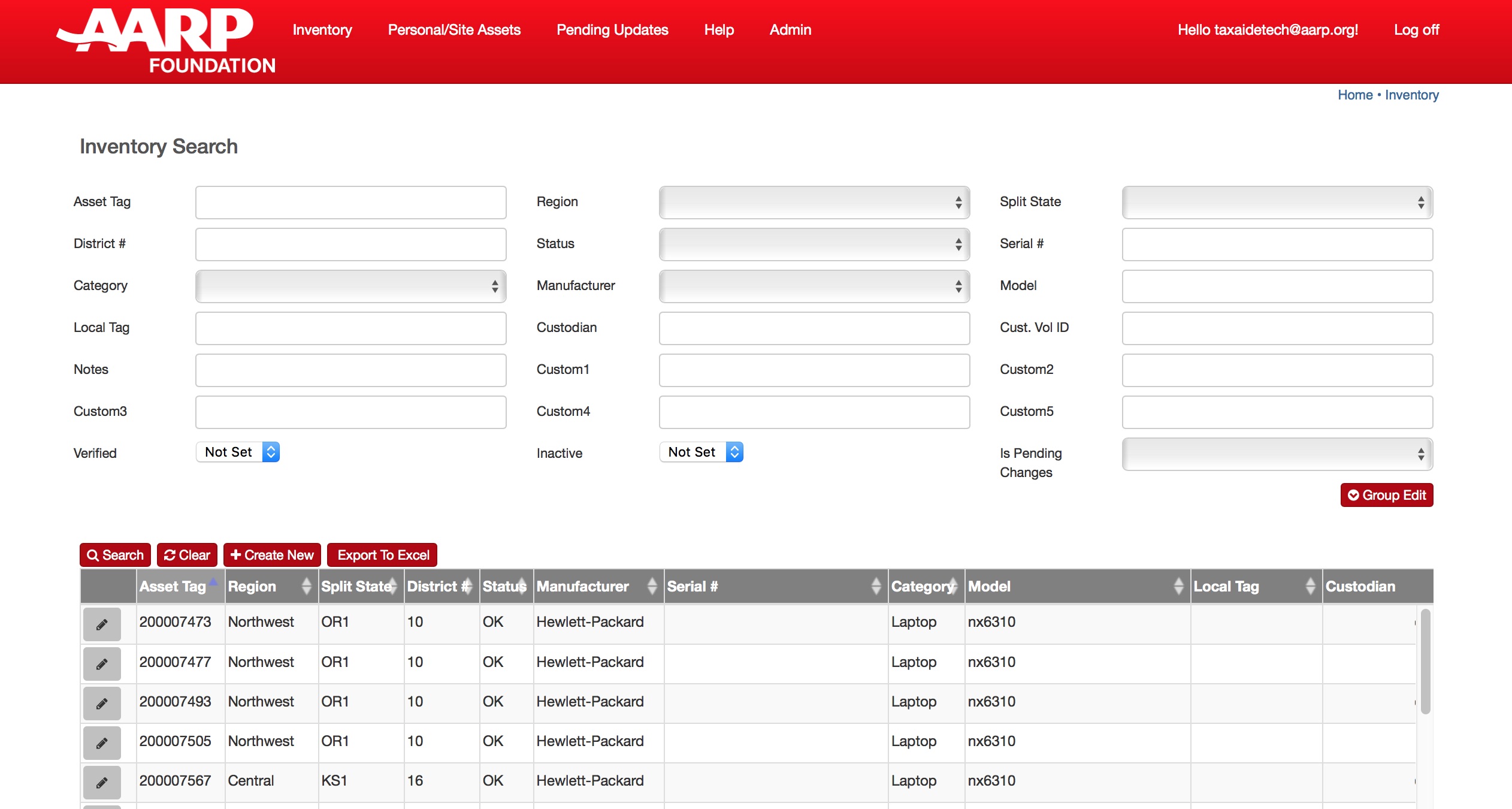The height and width of the screenshot is (809, 1512).
Task: Focus the District # input field
Action: click(x=351, y=244)
